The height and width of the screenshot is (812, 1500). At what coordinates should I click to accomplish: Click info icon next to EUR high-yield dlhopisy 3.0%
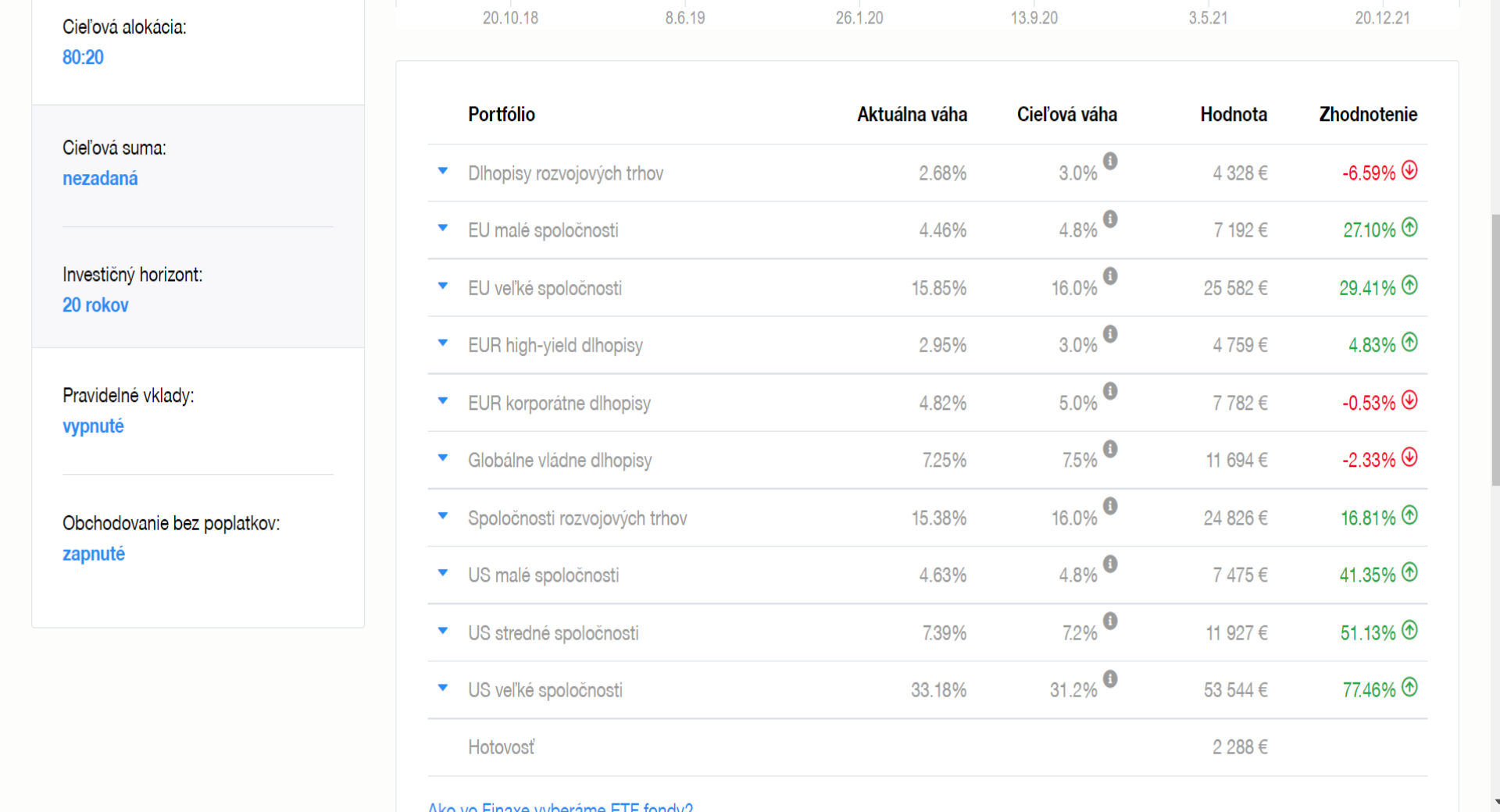[1110, 334]
